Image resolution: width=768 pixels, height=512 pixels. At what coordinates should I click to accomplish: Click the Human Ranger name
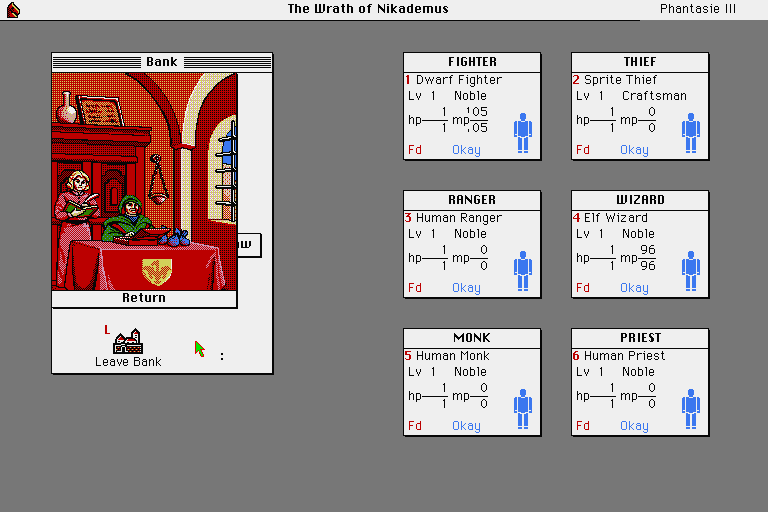coord(459,219)
